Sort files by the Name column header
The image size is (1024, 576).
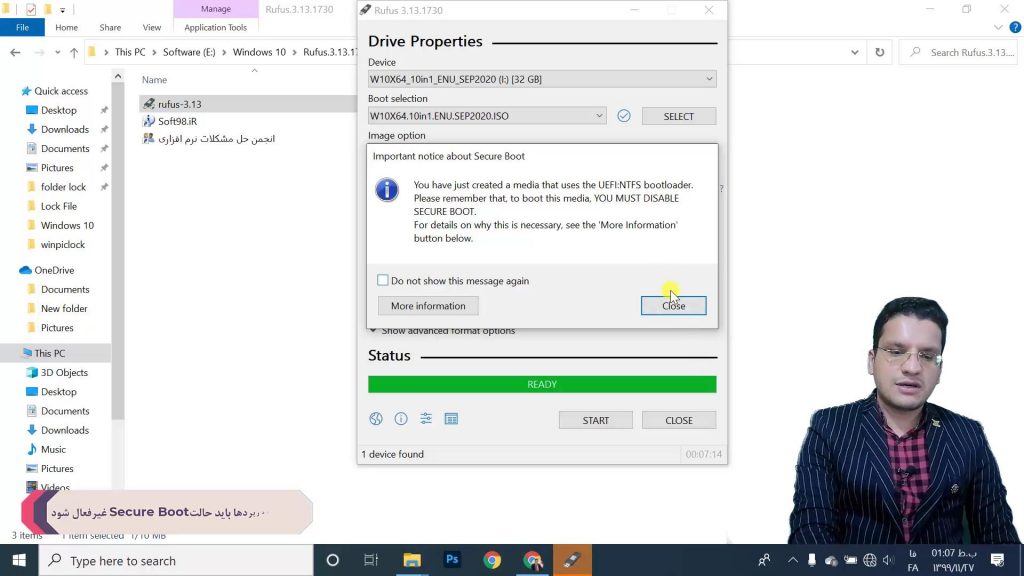point(155,80)
